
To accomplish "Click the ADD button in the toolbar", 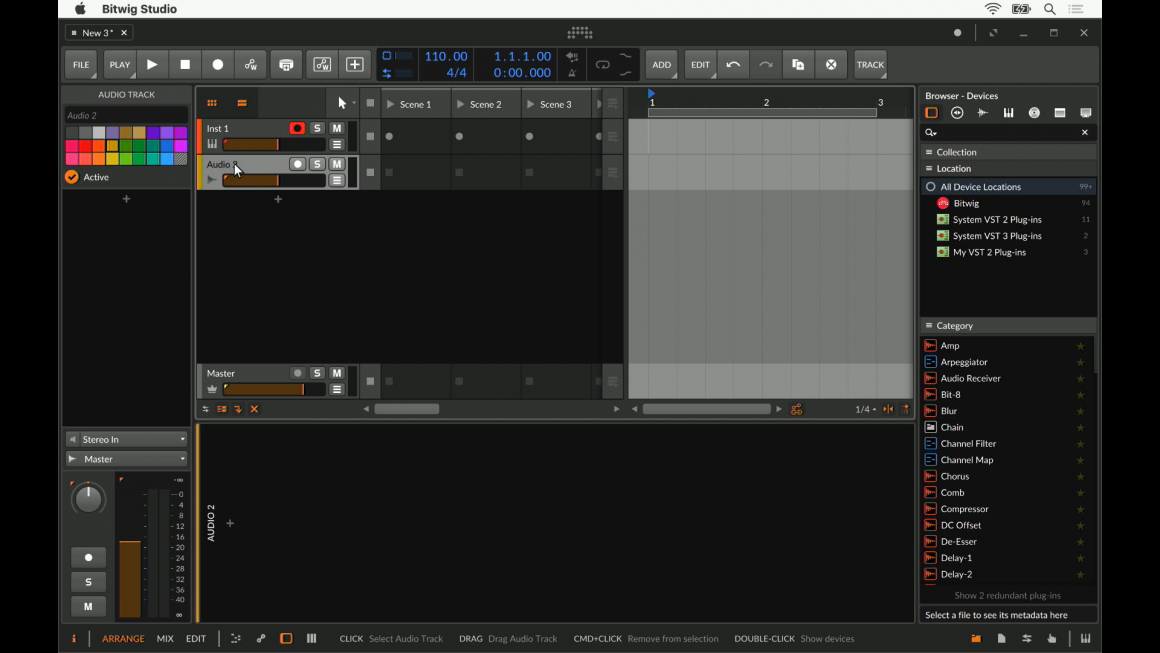I will 661,65.
